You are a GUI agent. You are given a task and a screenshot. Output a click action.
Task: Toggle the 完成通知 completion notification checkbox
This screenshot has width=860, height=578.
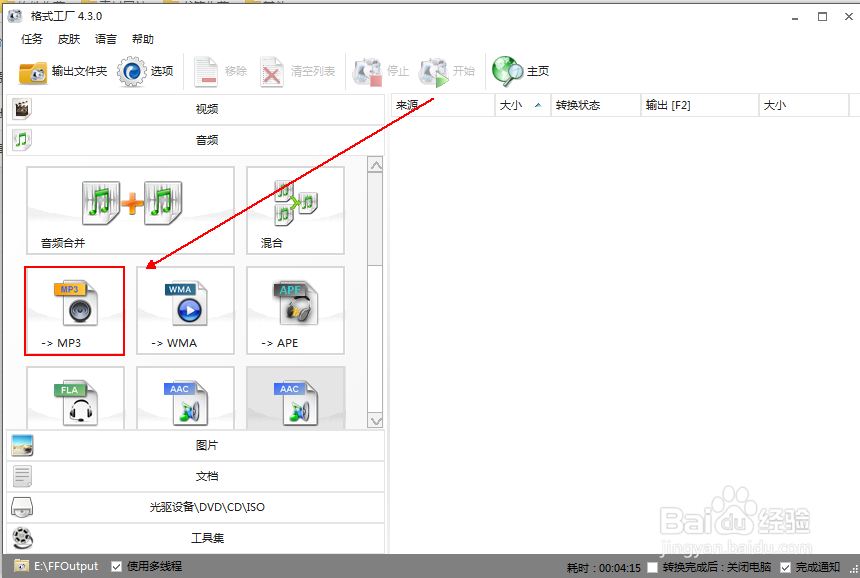785,566
